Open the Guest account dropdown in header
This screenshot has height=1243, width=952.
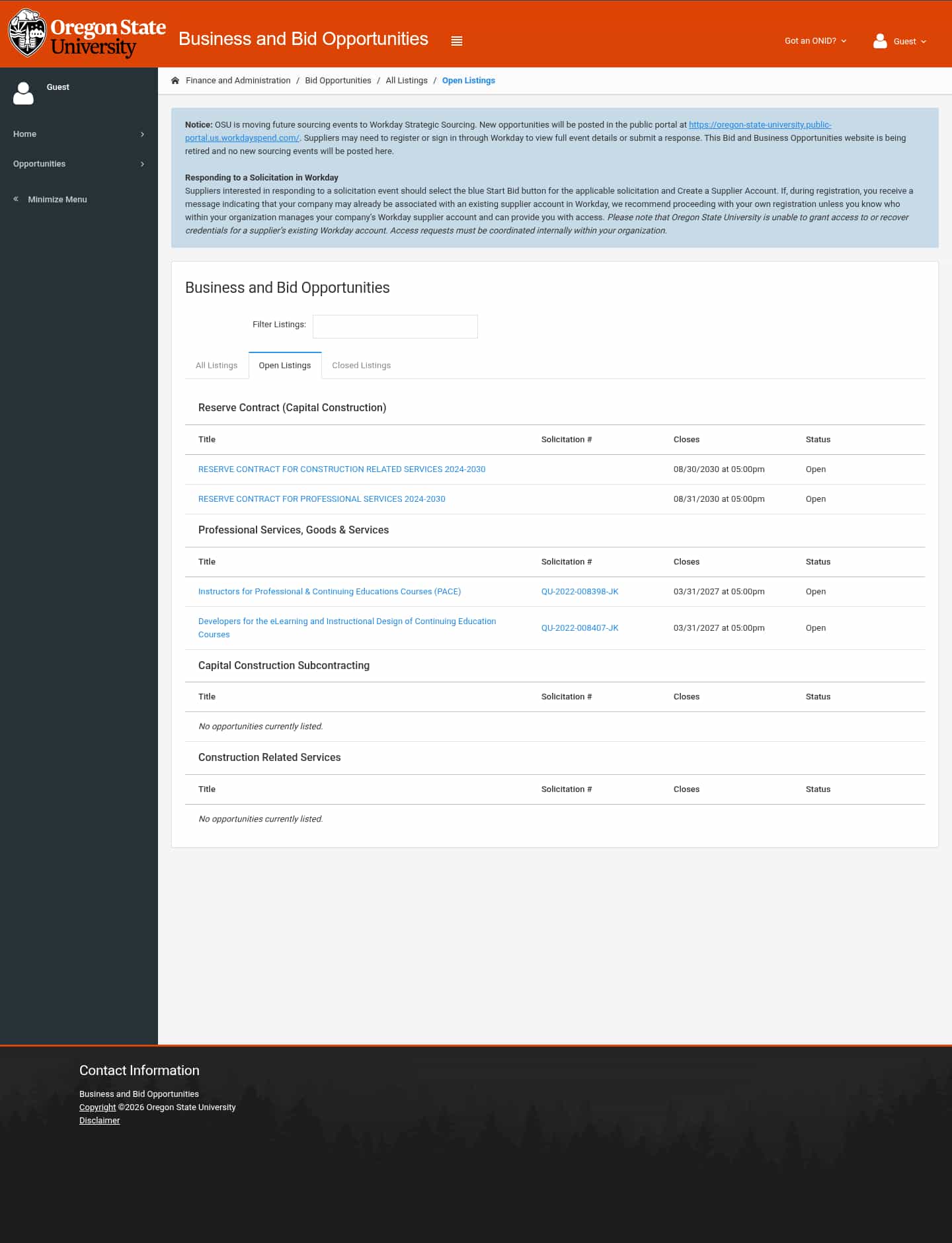pyautogui.click(x=910, y=41)
